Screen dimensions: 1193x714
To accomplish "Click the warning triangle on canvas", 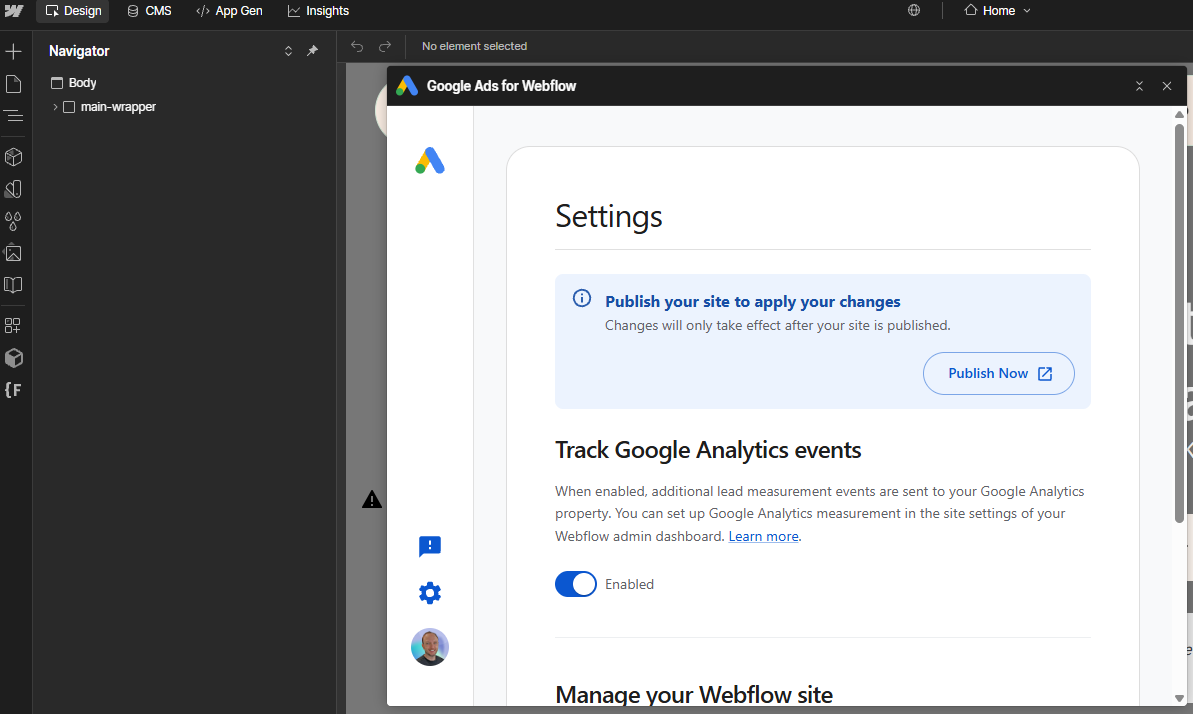I will (371, 499).
